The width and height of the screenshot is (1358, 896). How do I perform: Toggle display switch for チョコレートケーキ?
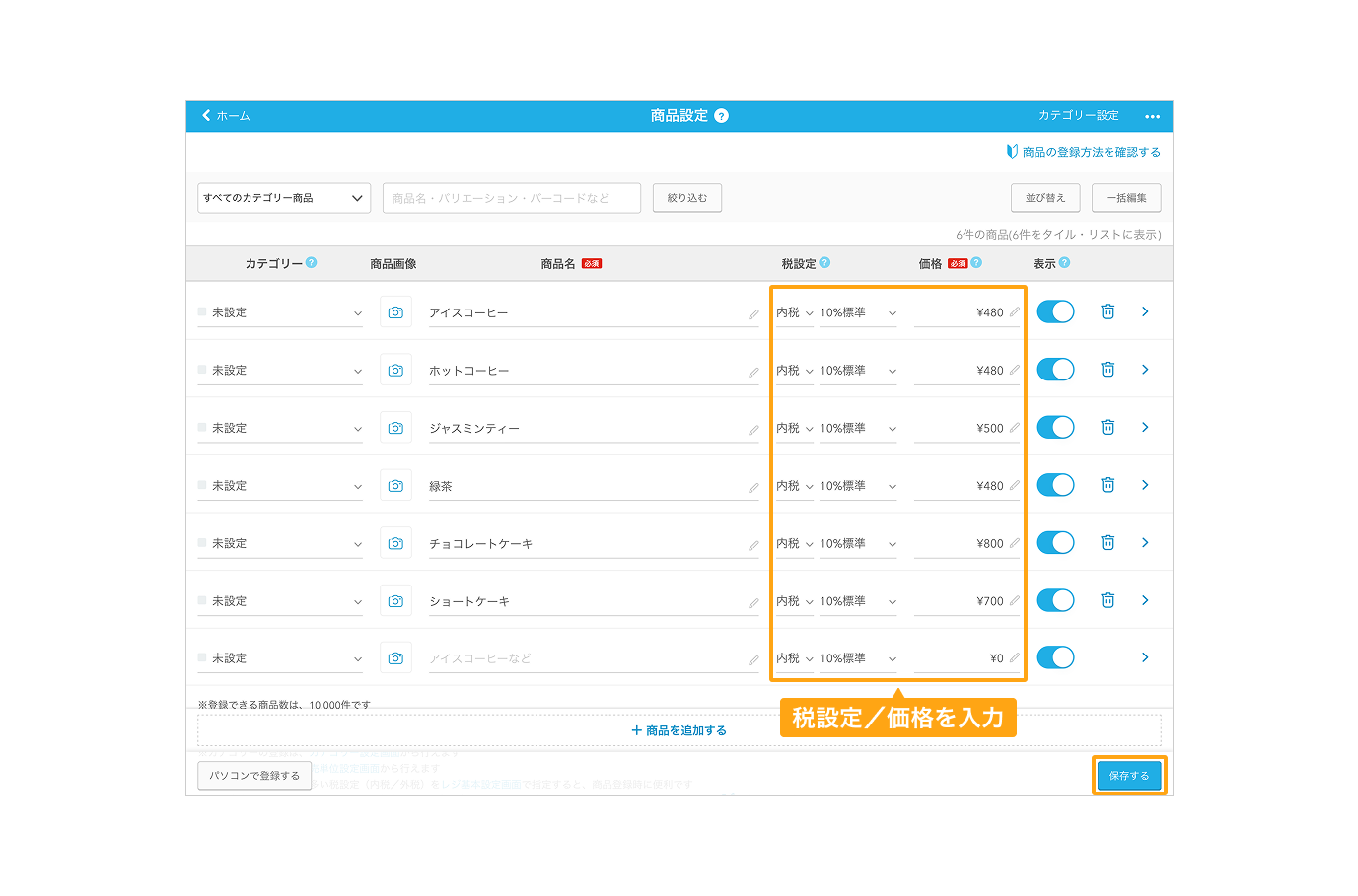coord(1055,542)
